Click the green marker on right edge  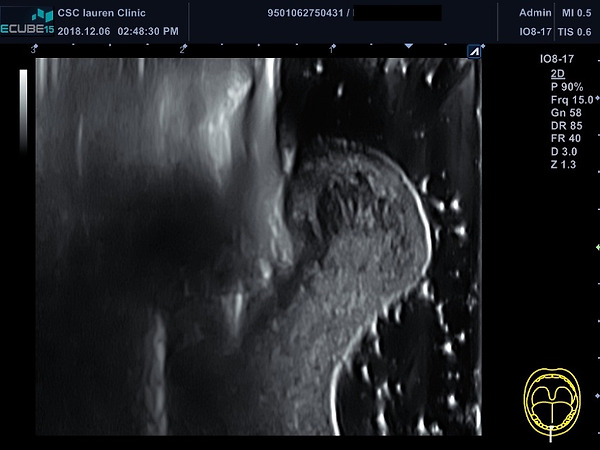[598, 248]
